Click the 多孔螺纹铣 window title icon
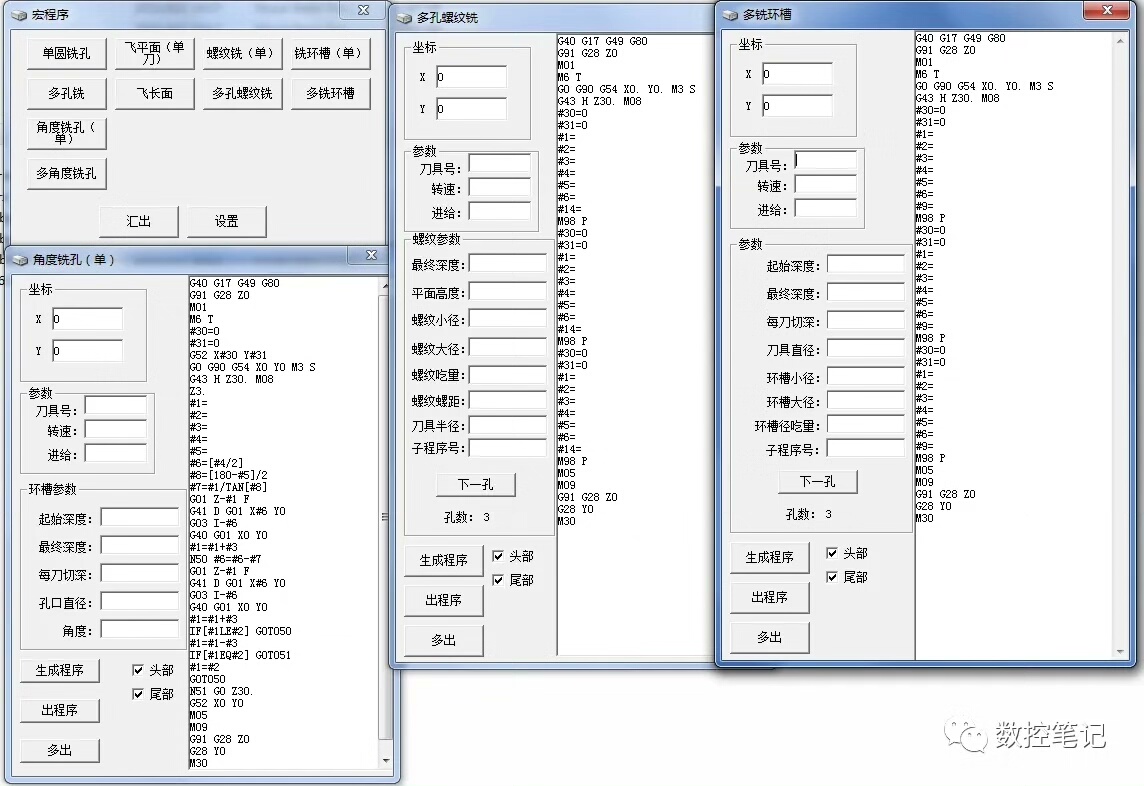 404,18
